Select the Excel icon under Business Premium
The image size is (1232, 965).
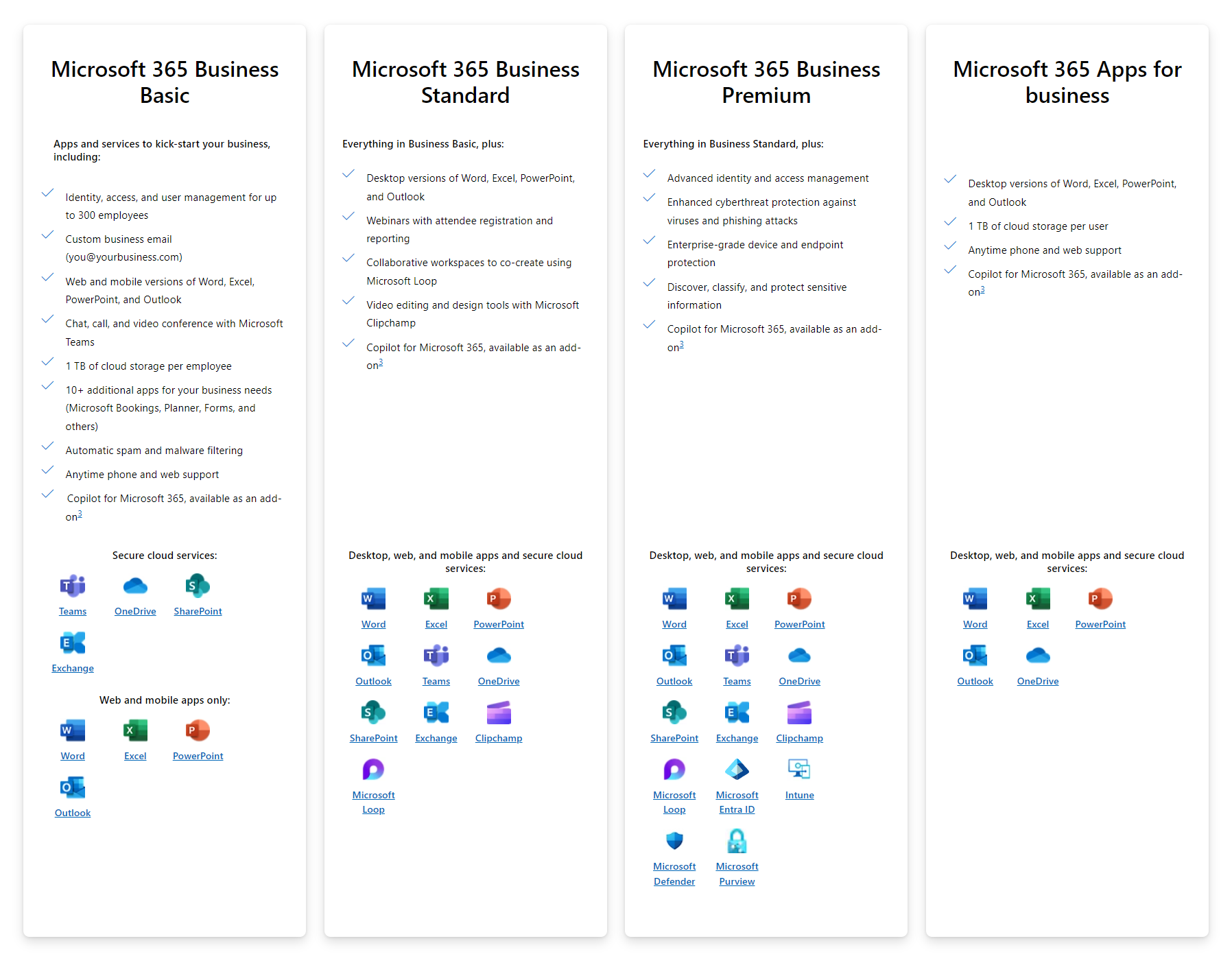coord(737,598)
